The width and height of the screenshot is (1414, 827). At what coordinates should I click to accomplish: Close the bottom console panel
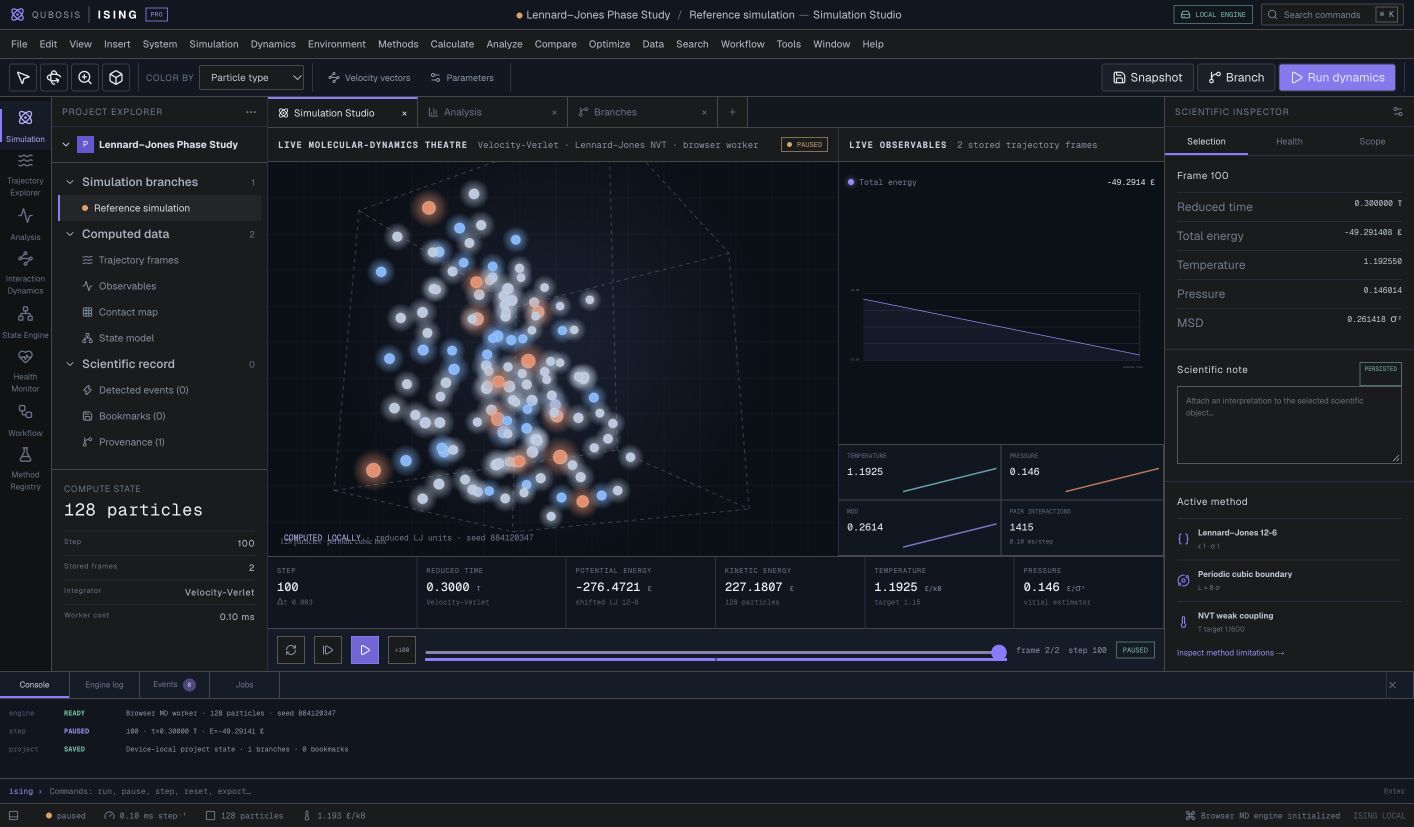tap(1392, 685)
